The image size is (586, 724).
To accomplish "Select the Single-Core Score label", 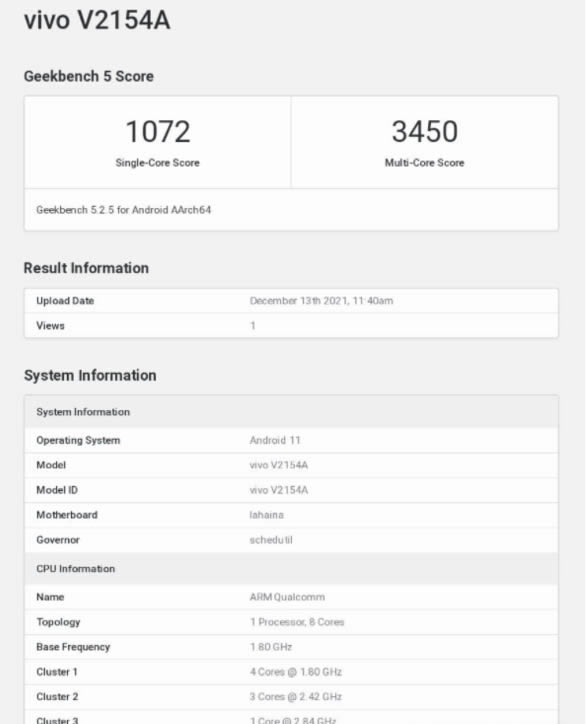I will click(157, 163).
